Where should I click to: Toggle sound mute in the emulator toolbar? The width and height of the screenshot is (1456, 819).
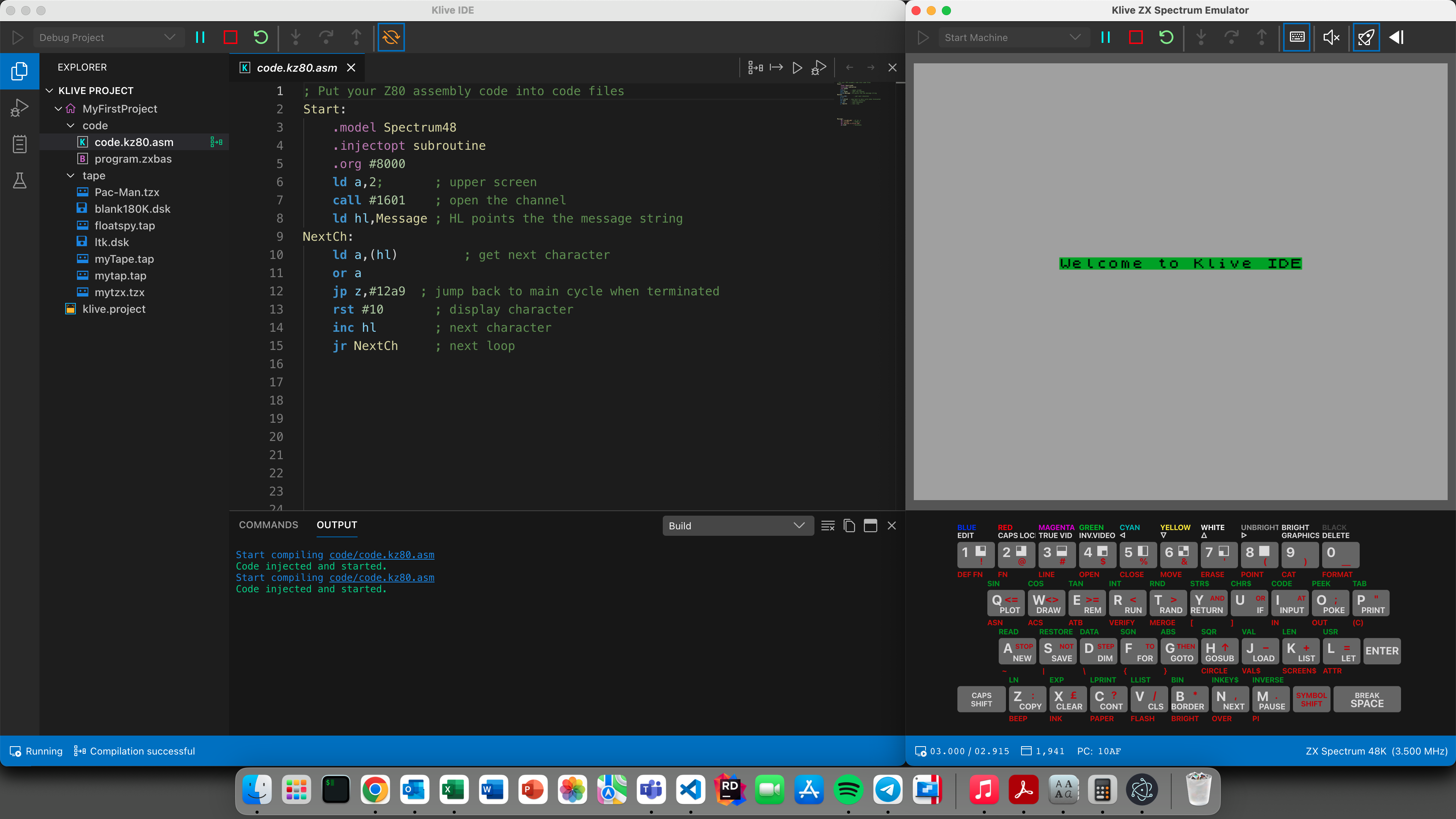(x=1331, y=37)
